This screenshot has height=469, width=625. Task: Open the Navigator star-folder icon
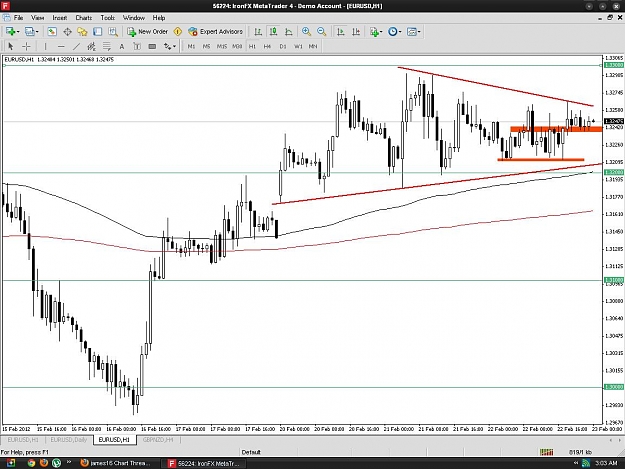tap(82, 31)
